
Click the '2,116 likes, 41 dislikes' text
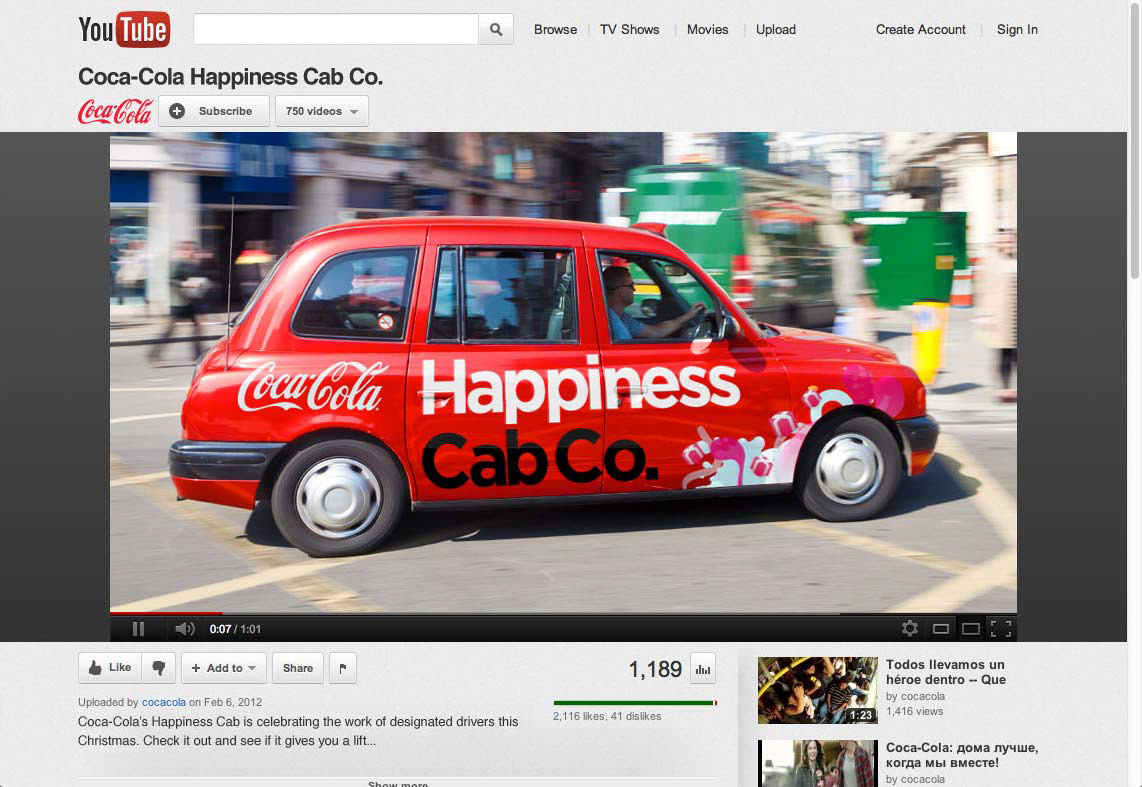(607, 716)
